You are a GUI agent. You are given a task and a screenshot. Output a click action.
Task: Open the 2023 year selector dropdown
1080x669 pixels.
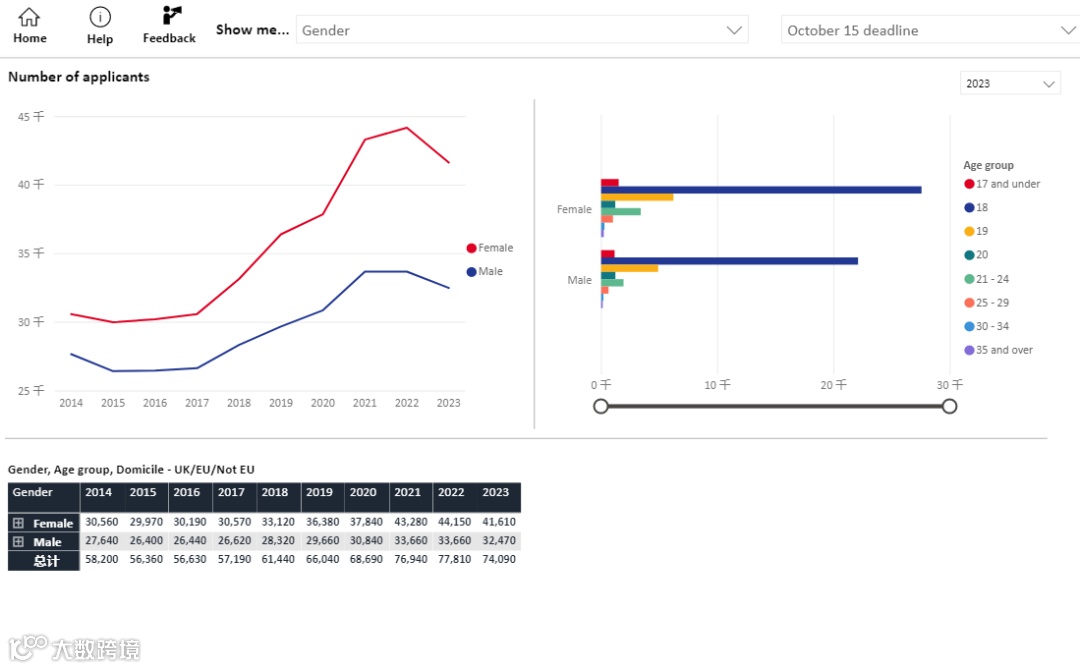[x=1010, y=84]
